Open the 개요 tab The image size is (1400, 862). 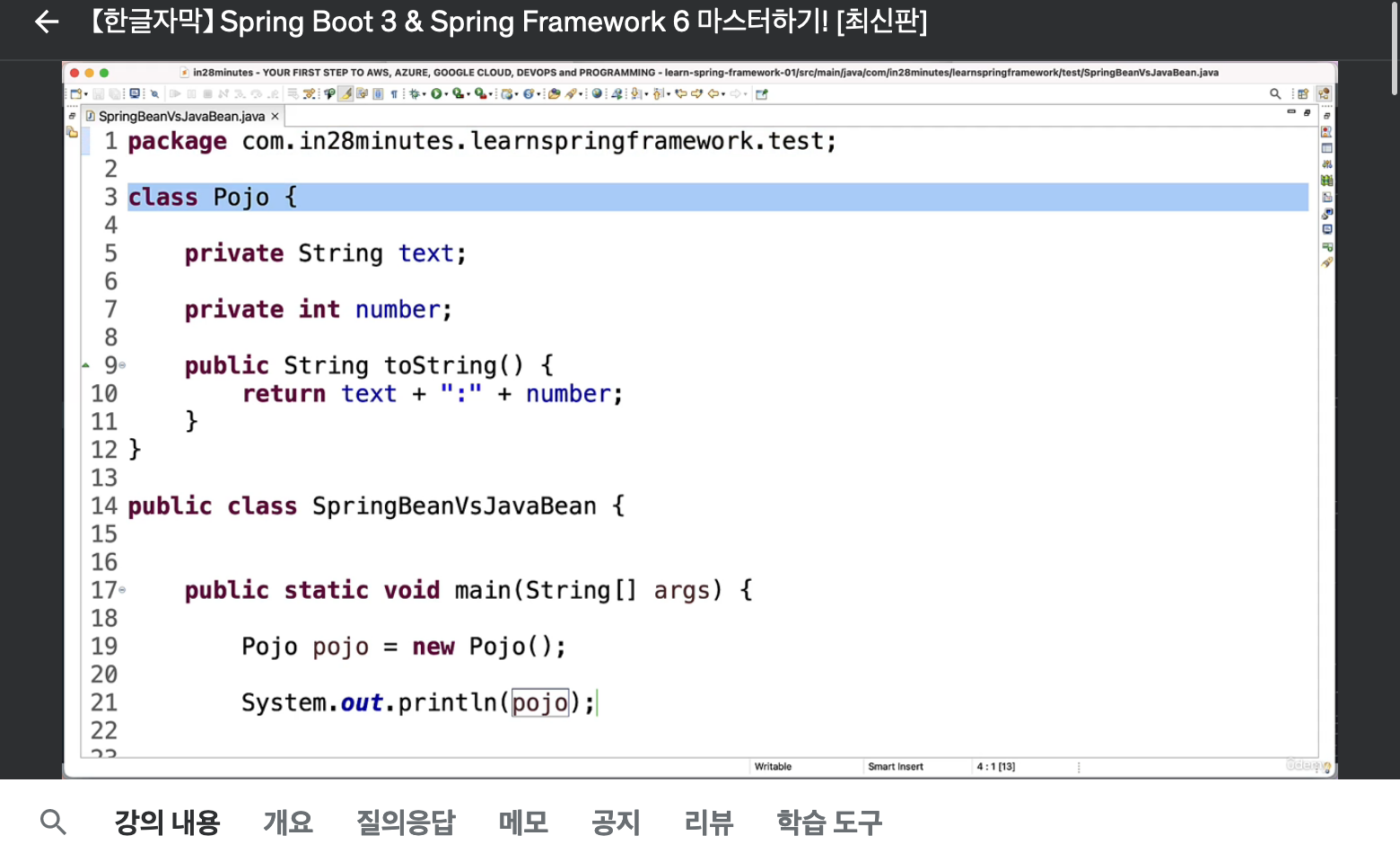(x=288, y=822)
